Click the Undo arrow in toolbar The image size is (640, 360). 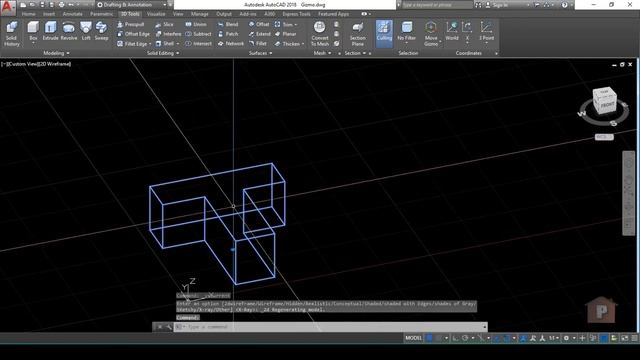(72, 5)
